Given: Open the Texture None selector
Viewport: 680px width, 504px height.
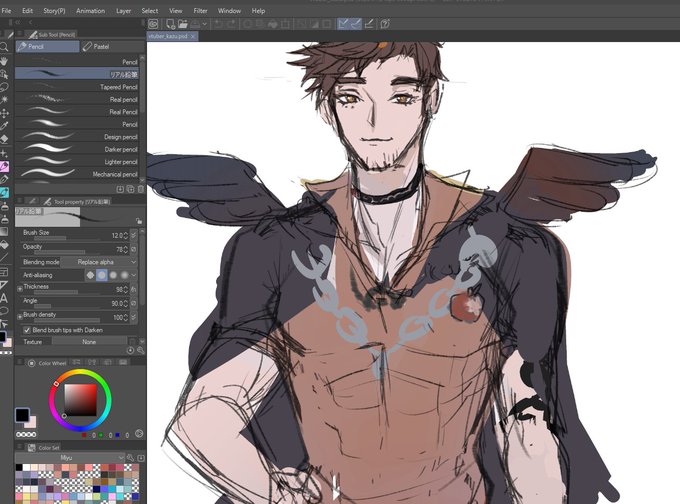Looking at the screenshot, I should [89, 342].
